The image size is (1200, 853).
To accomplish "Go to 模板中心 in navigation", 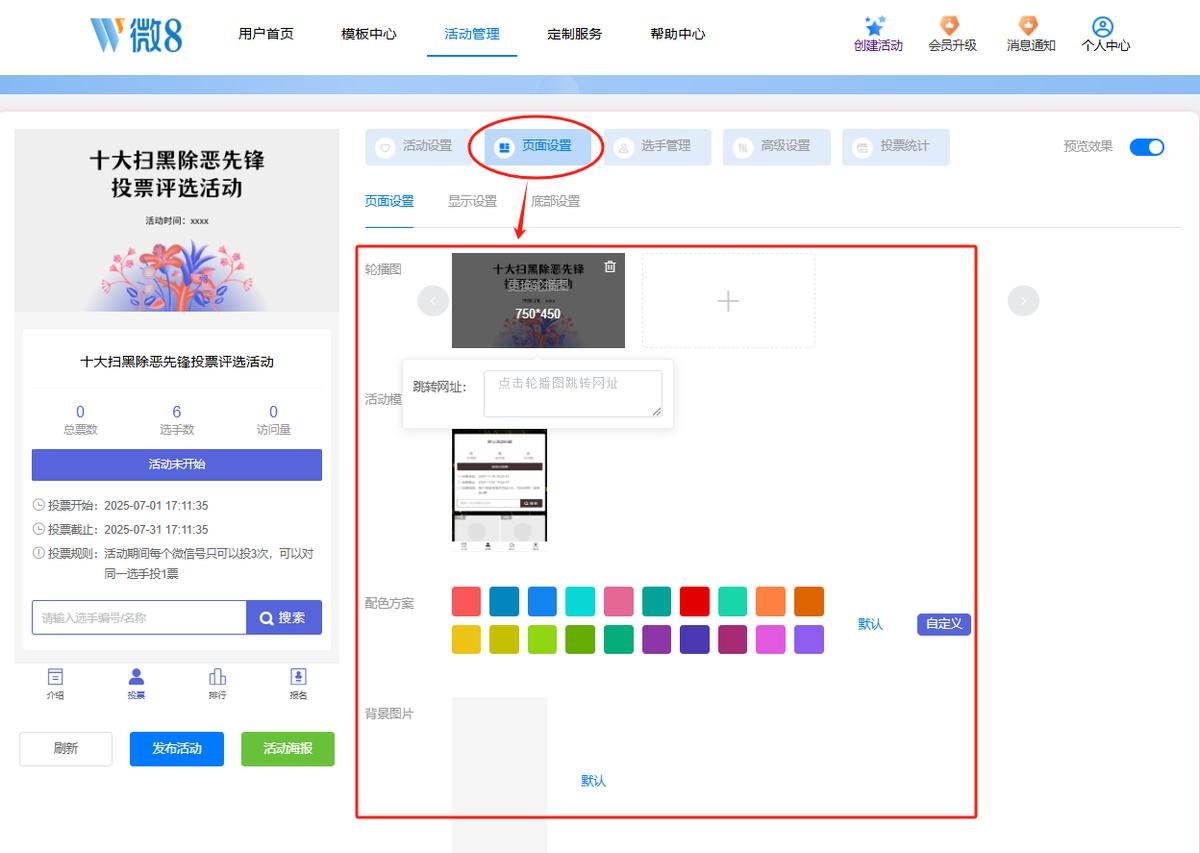I will click(369, 34).
